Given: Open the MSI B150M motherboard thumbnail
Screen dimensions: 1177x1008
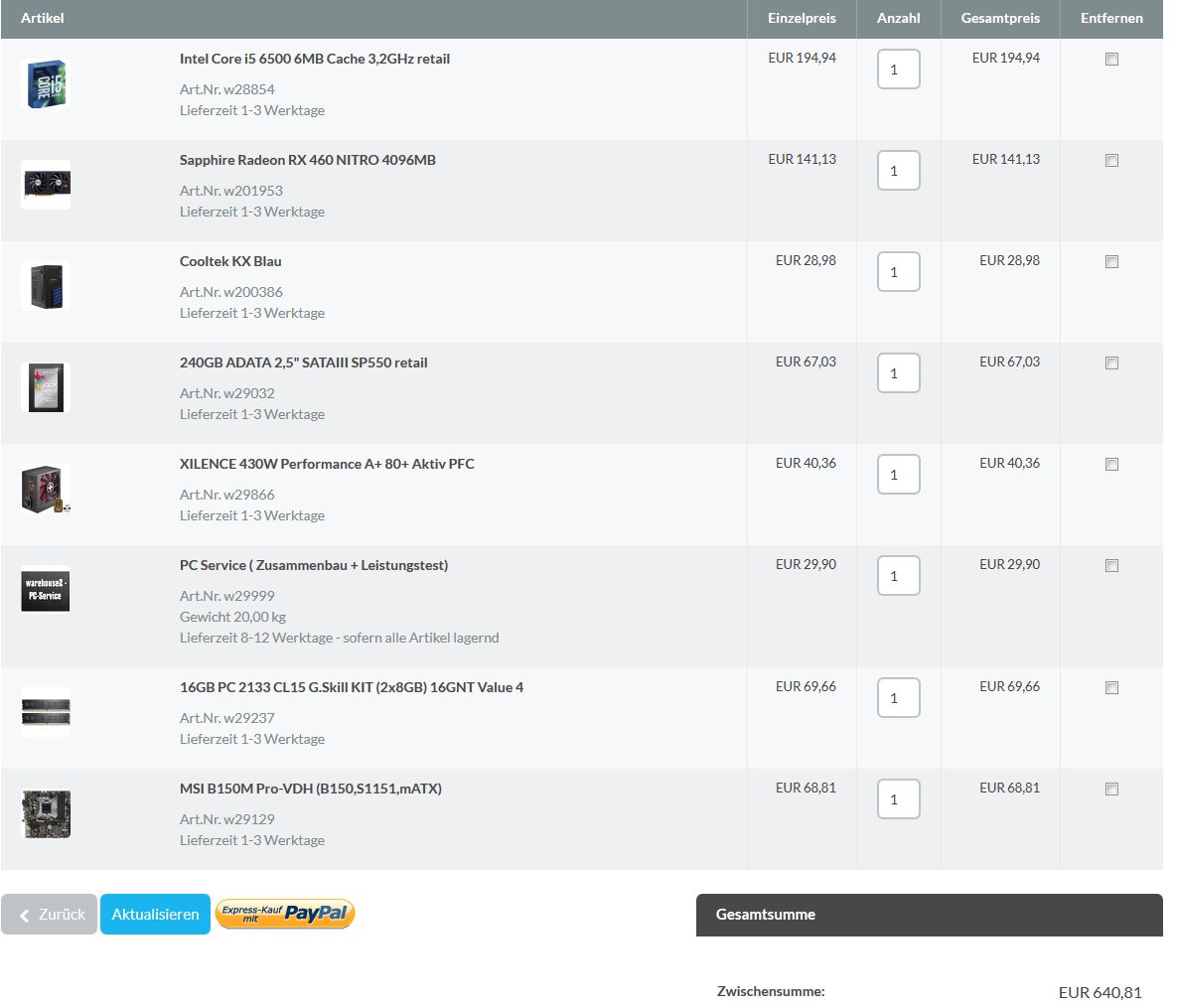Looking at the screenshot, I should 46,813.
